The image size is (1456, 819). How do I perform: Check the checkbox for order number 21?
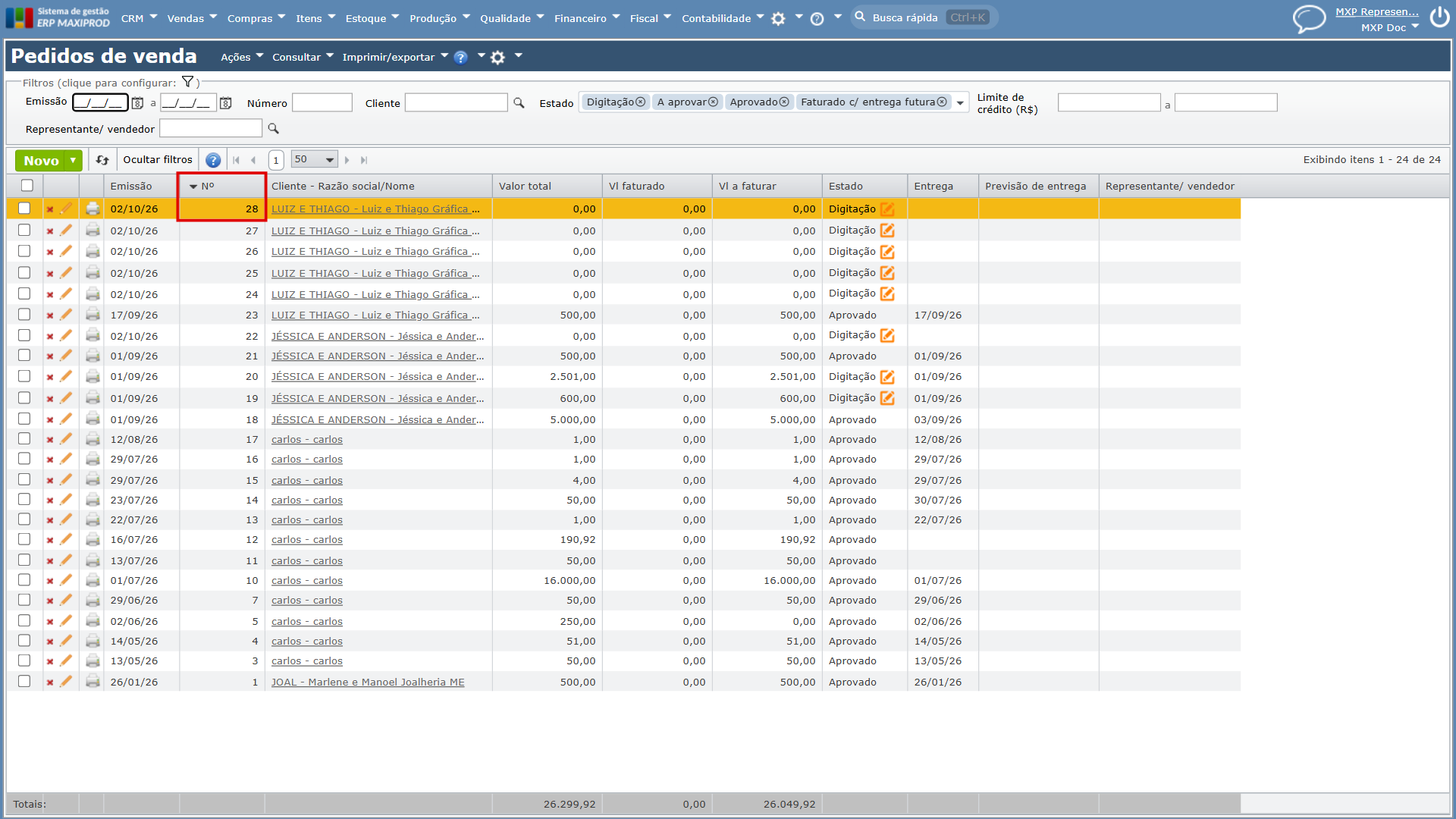pyautogui.click(x=24, y=356)
